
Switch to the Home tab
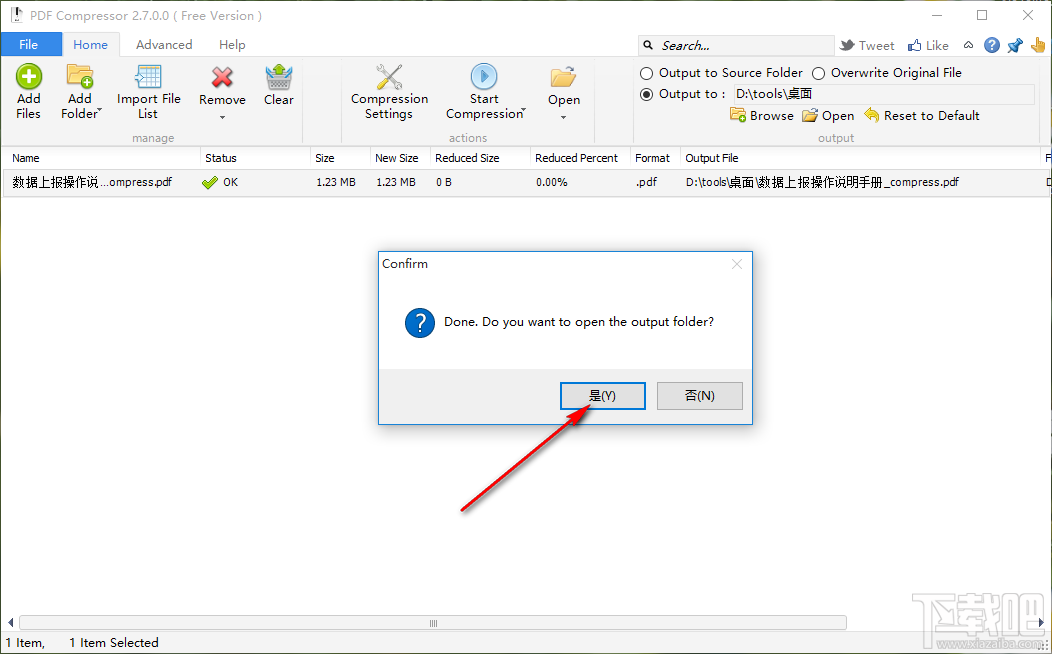point(91,44)
